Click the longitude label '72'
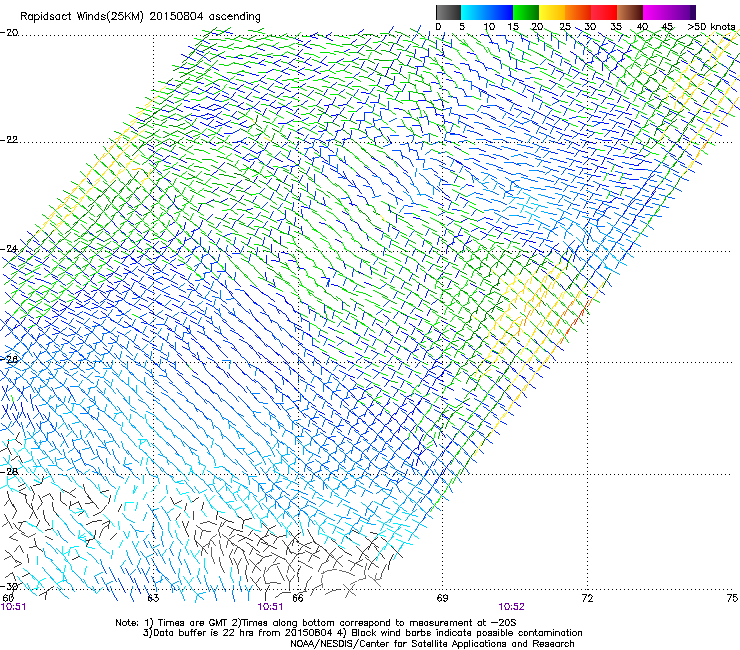Image resolution: width=740 pixels, height=650 pixels. pyautogui.click(x=587, y=598)
